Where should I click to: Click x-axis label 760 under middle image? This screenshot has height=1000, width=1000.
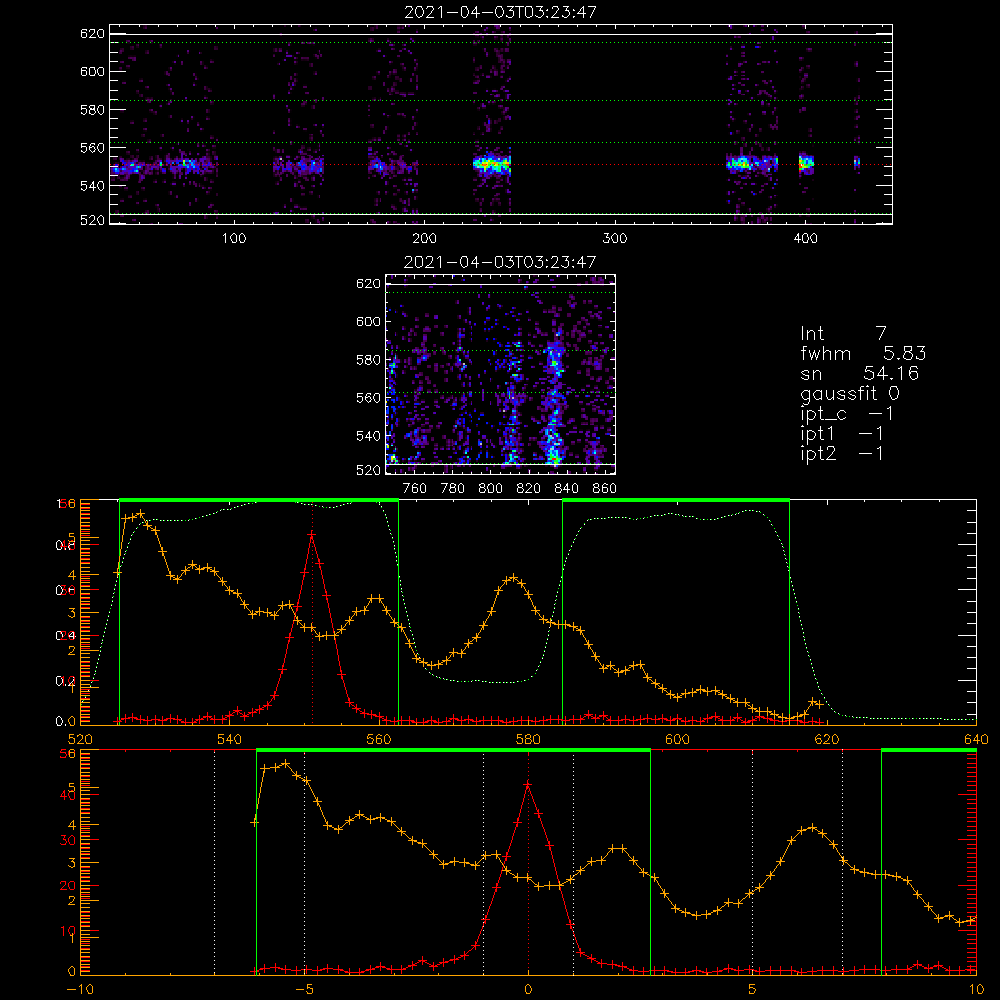coord(415,489)
